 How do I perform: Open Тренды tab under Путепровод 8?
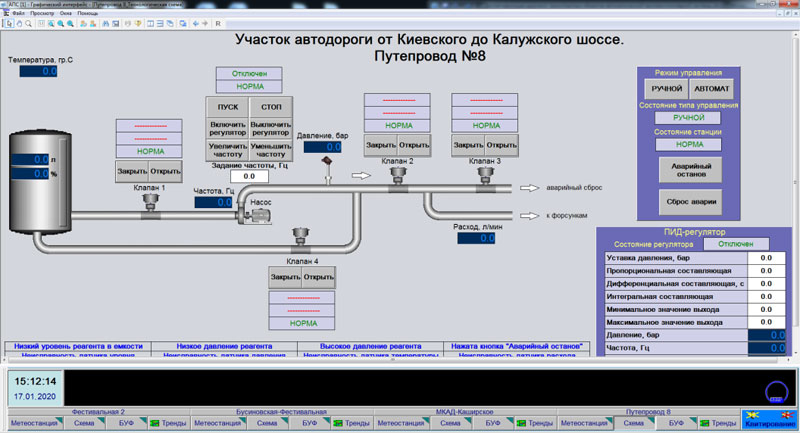tap(718, 423)
